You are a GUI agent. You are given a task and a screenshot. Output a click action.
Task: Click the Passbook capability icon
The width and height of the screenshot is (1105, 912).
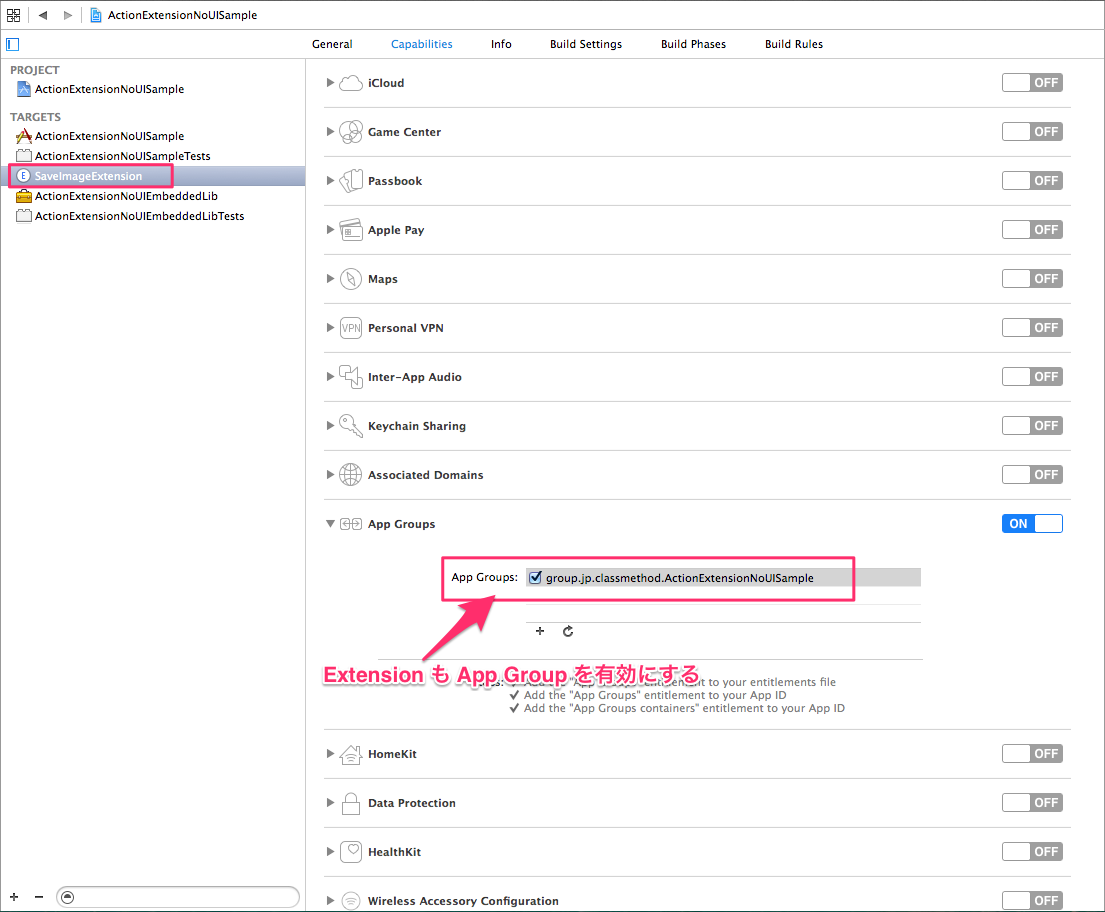(351, 181)
